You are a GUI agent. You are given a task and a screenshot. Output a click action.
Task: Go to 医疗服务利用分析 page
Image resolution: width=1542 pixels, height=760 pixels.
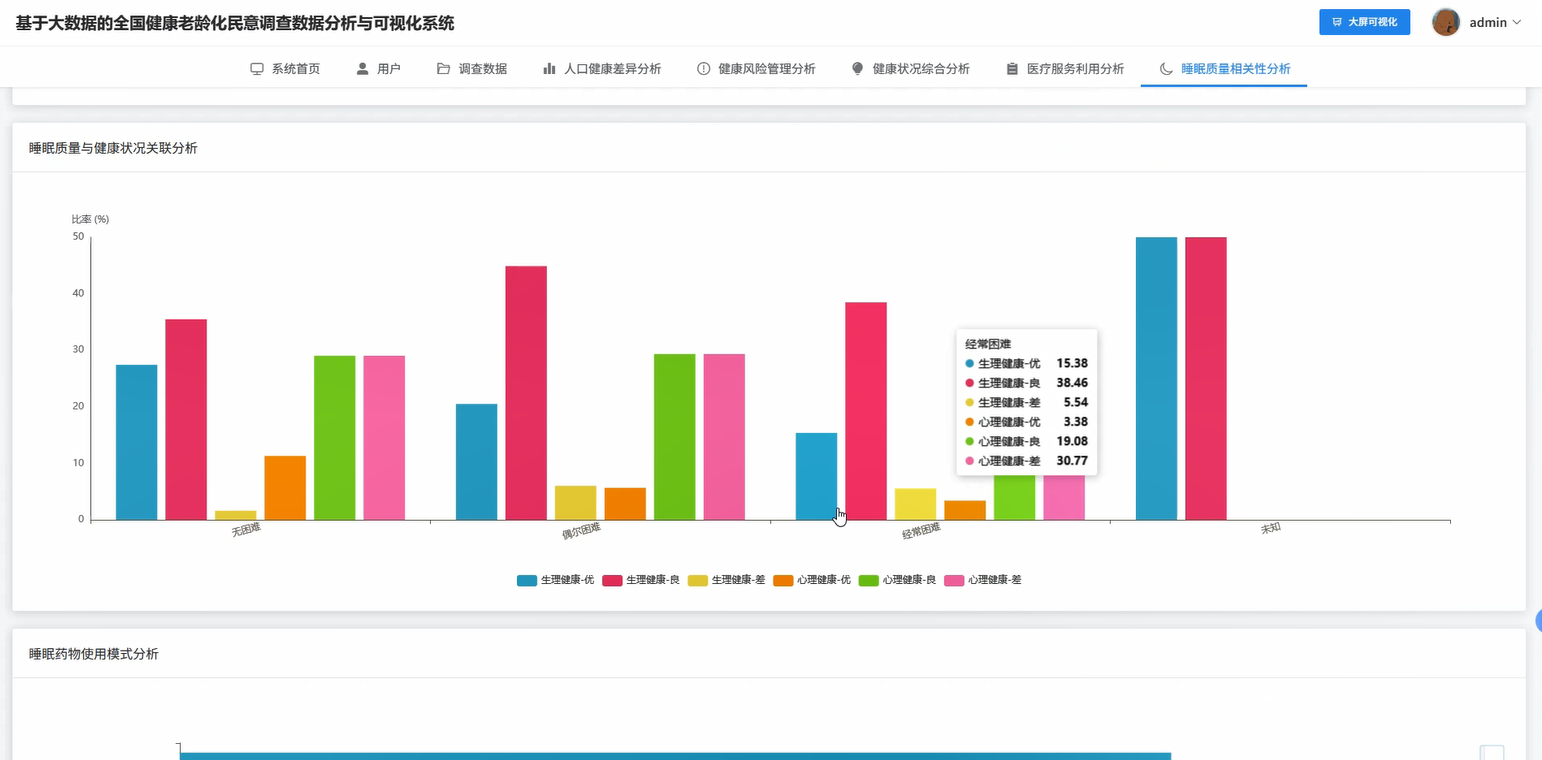pos(1065,69)
